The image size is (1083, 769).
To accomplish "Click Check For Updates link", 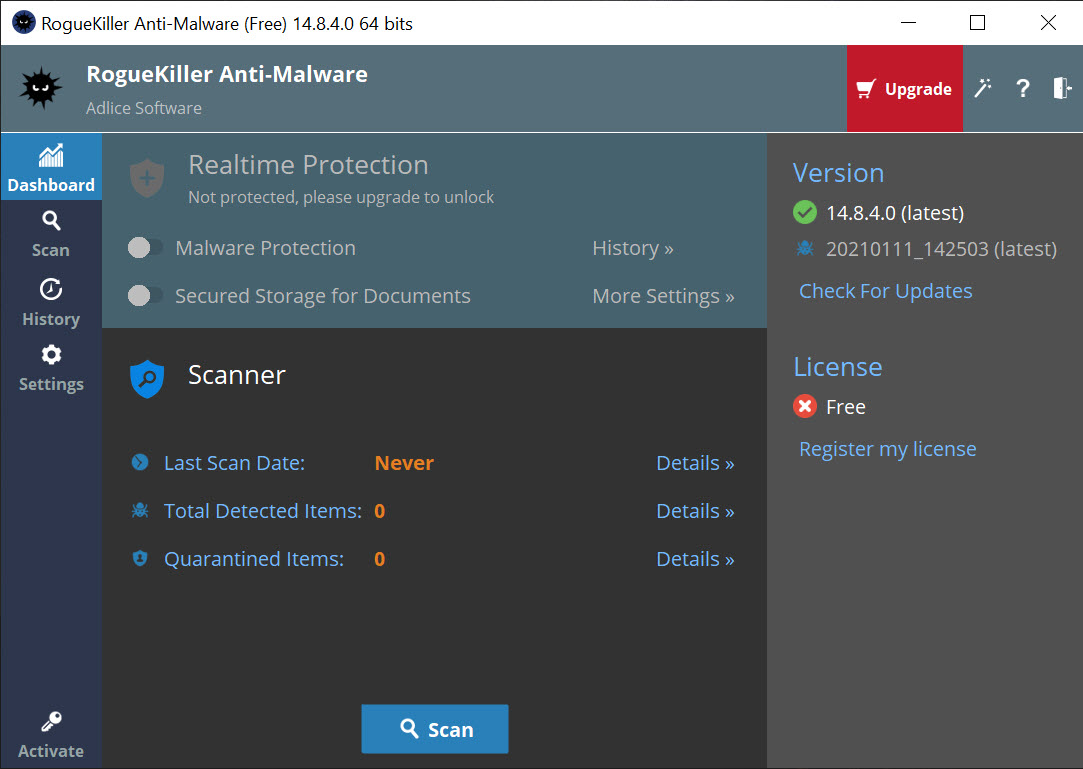I will [x=885, y=291].
